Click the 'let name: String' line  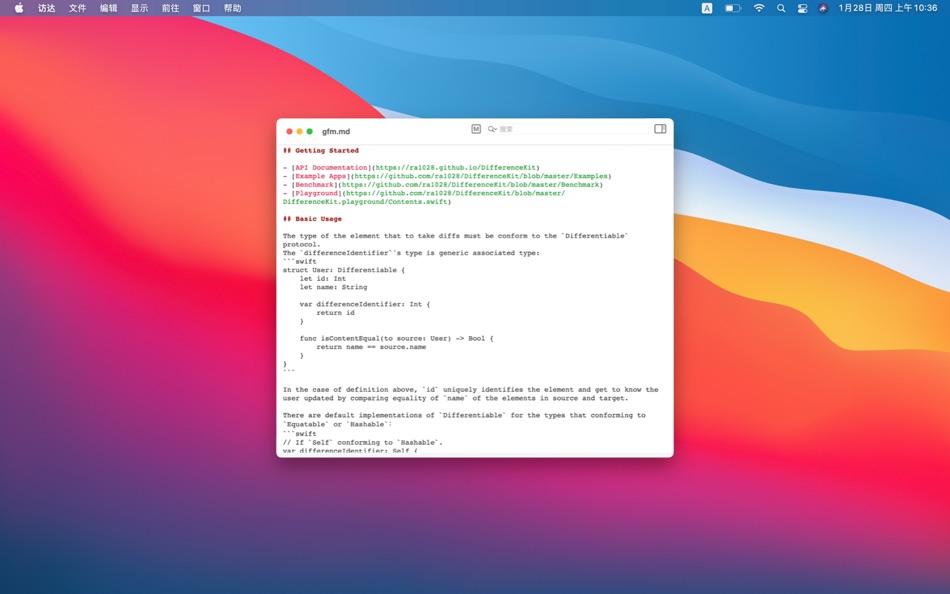pyautogui.click(x=333, y=287)
